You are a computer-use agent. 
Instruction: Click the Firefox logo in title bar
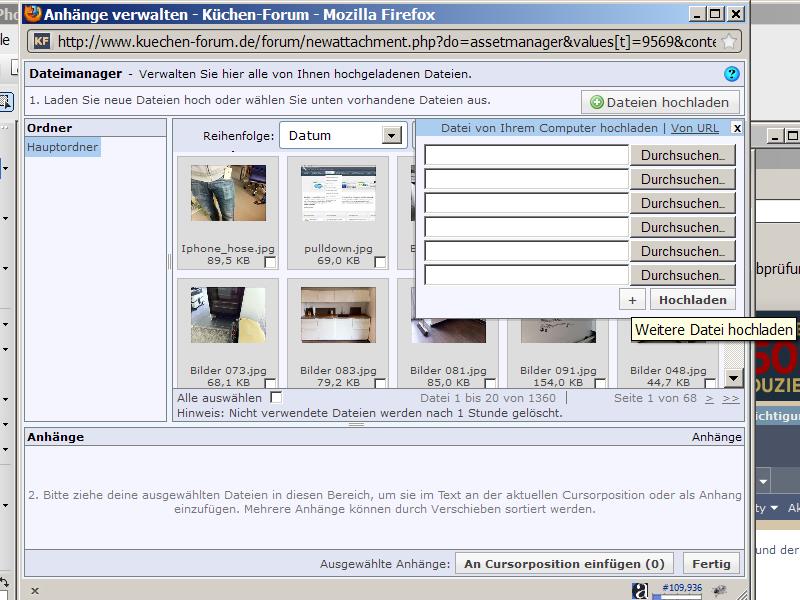point(32,14)
